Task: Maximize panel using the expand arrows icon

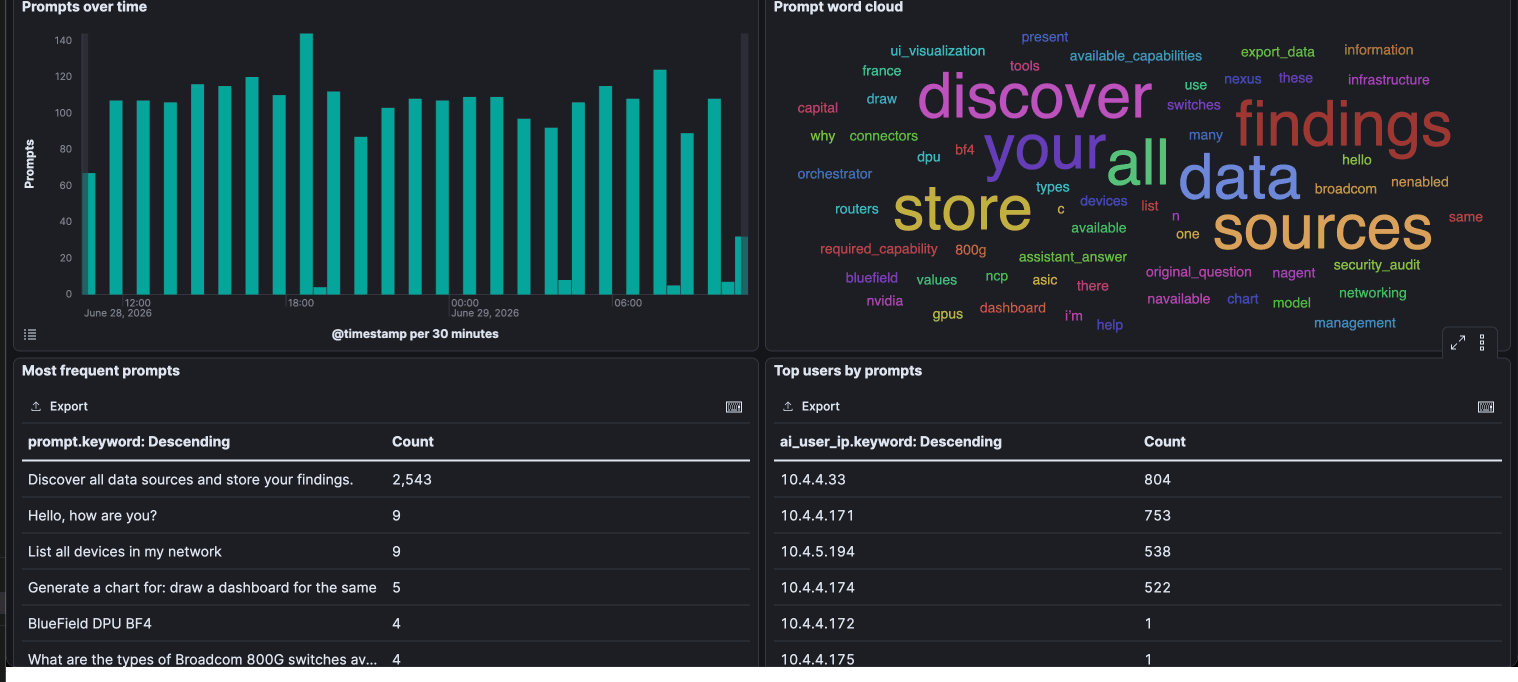Action: coord(1458,343)
